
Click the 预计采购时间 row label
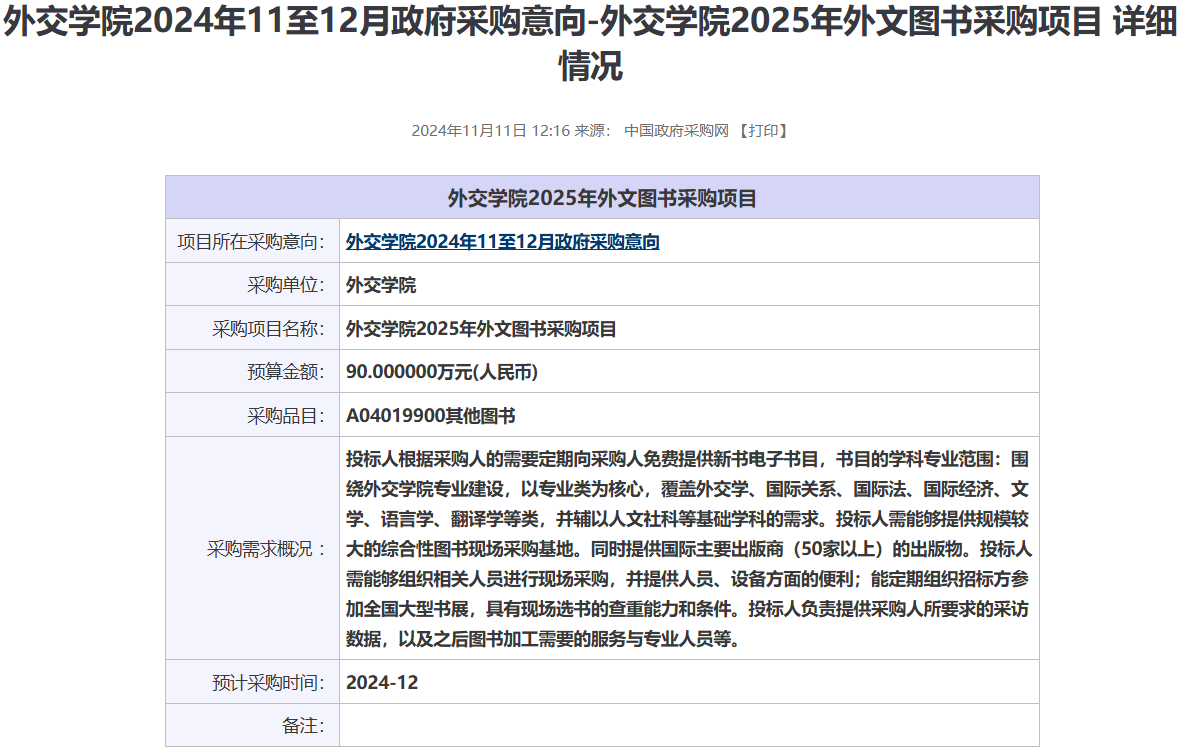[x=268, y=683]
